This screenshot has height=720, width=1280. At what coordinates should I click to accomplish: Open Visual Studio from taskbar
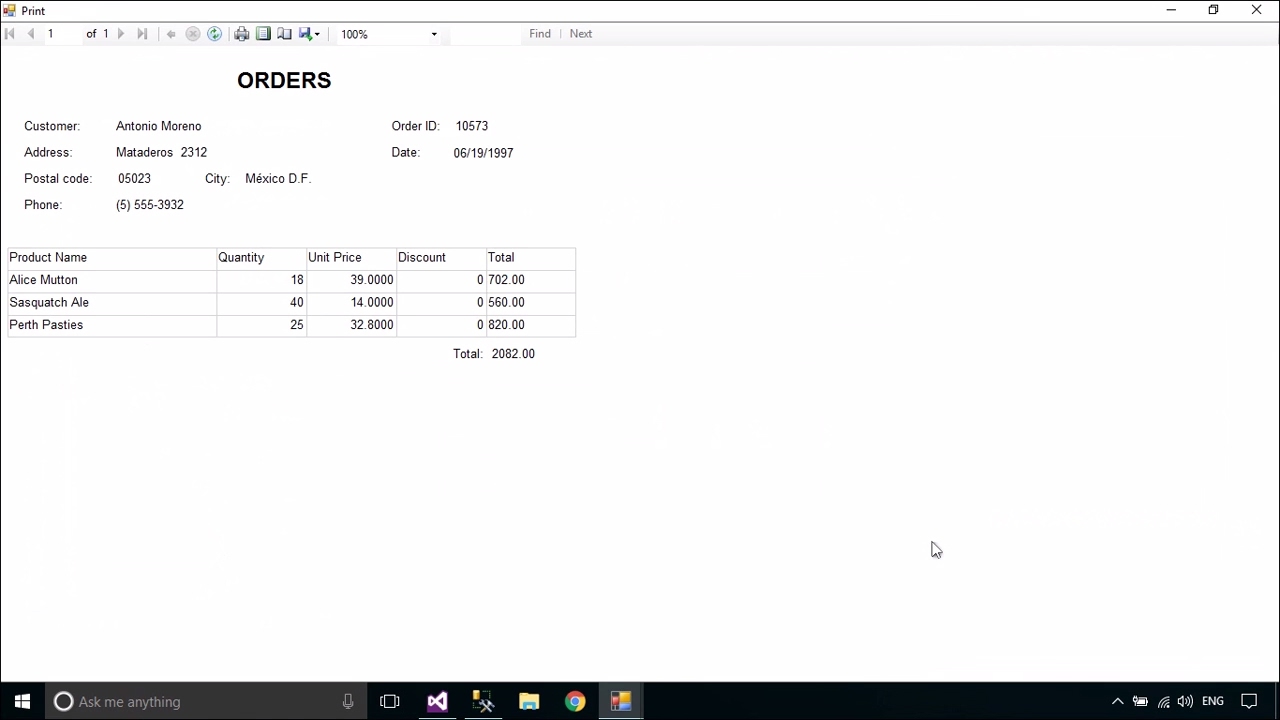(x=437, y=701)
